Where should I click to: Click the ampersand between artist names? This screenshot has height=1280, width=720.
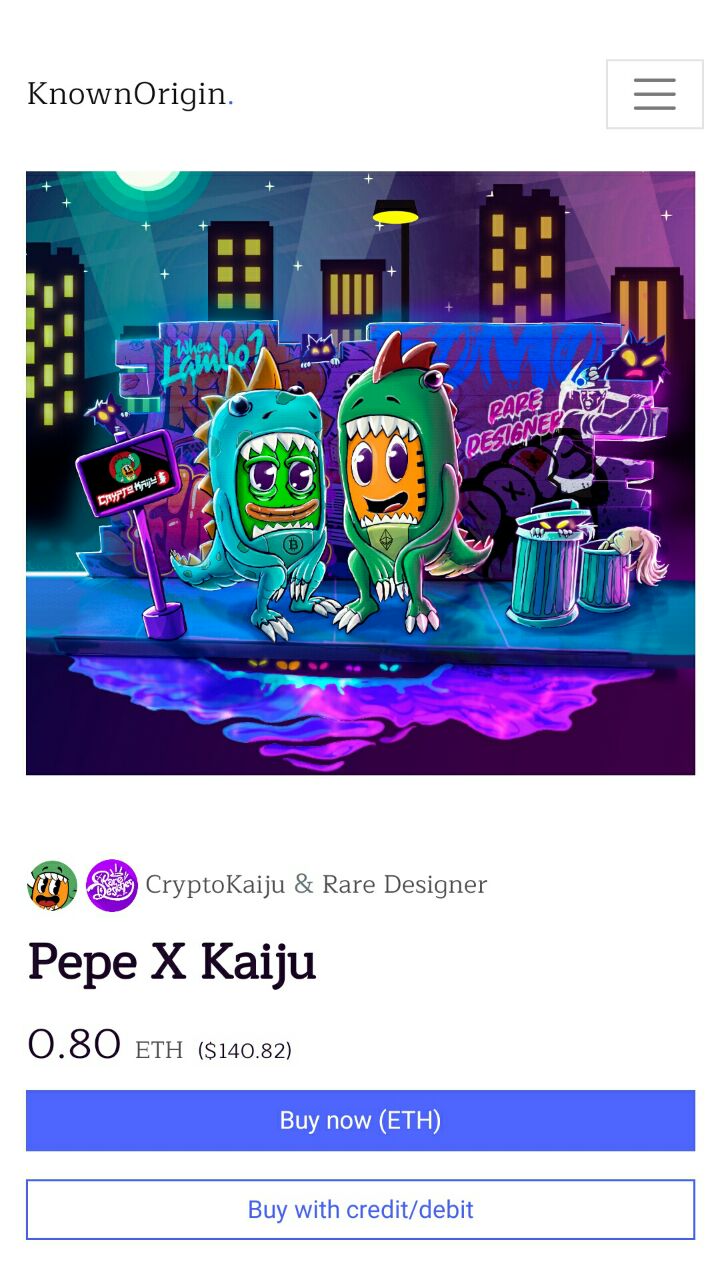(x=304, y=885)
